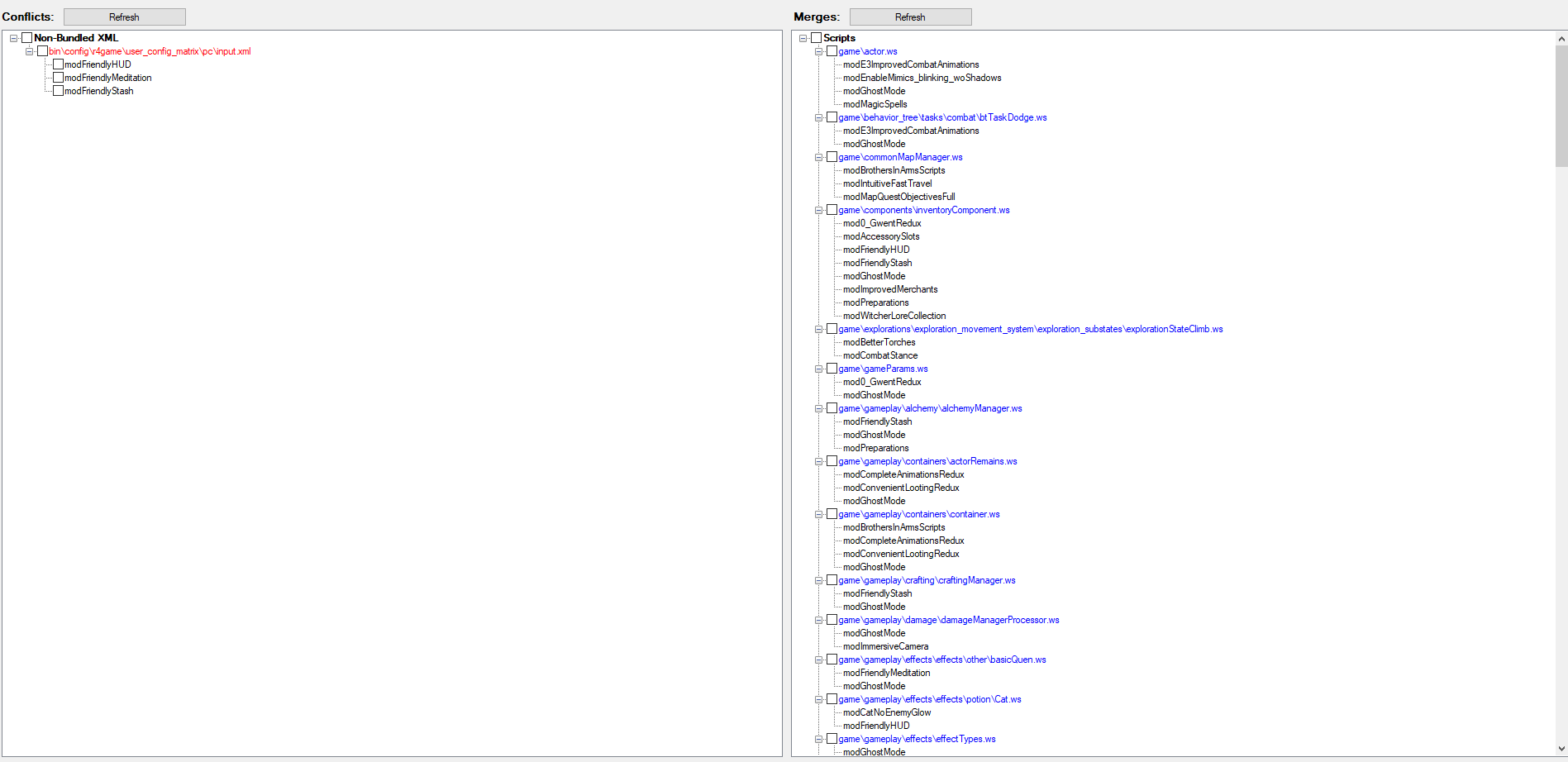Collapse the Non-Bundled XML tree node

pyautogui.click(x=14, y=38)
